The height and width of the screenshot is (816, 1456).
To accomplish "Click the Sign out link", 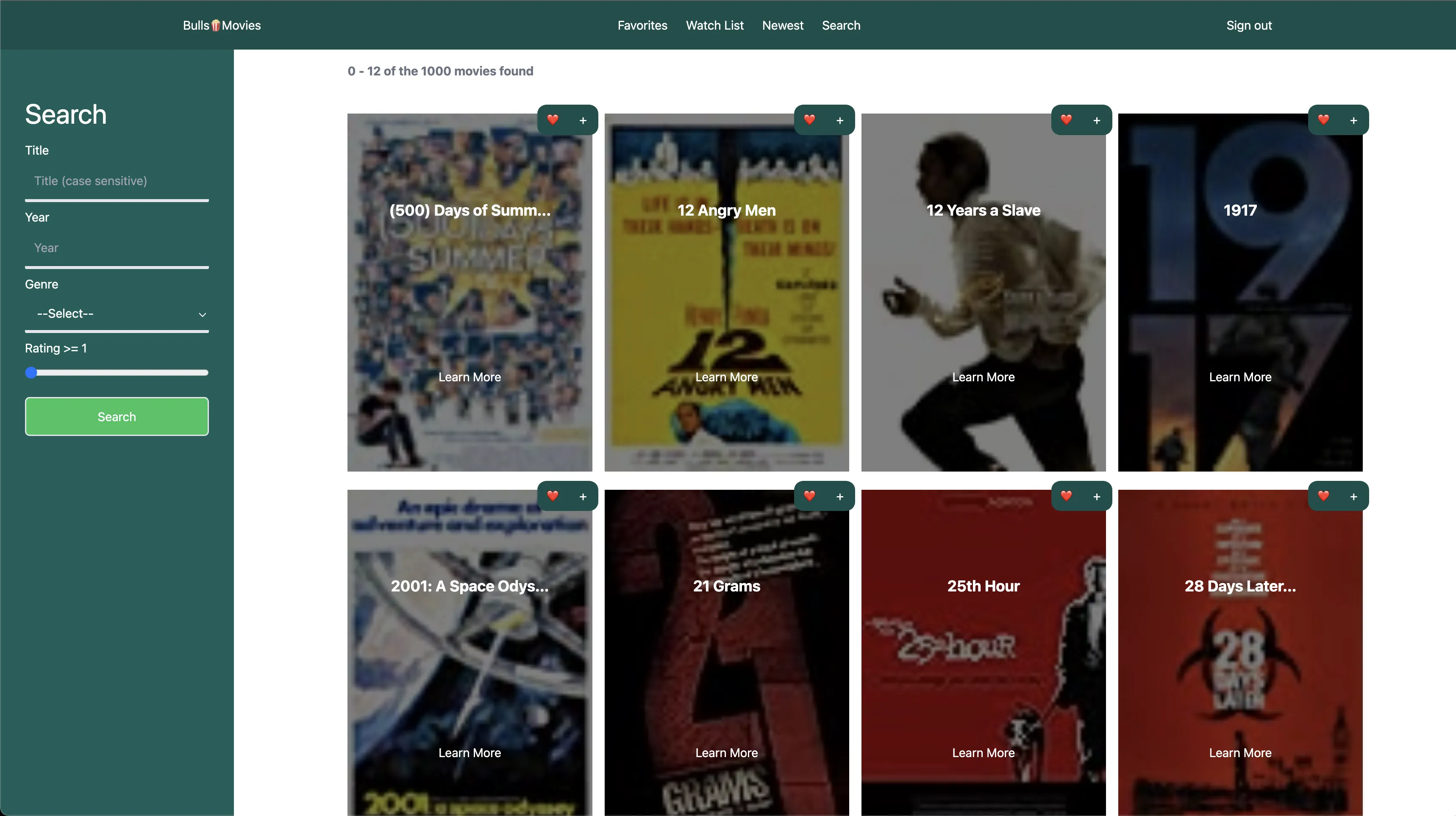I will click(1249, 25).
